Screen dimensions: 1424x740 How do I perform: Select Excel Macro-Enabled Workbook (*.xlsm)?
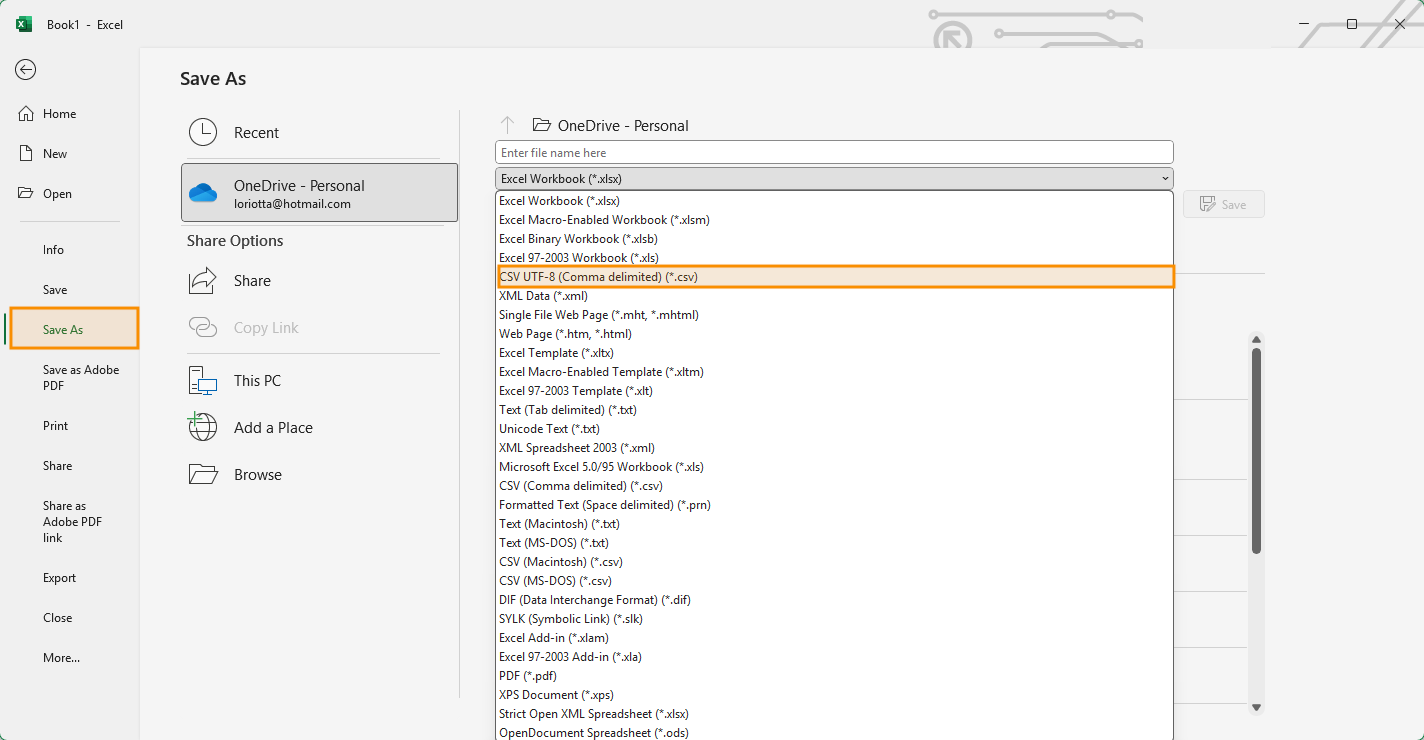(834, 220)
